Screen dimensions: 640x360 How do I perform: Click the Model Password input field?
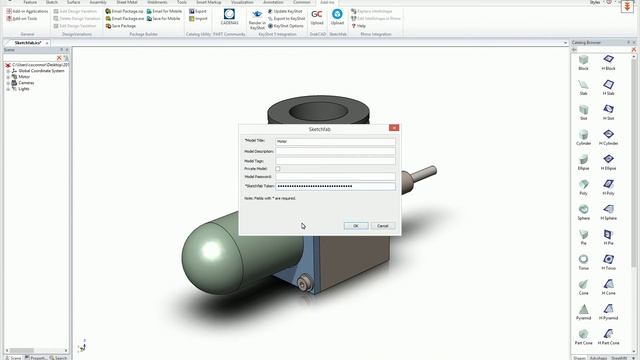[x=336, y=177]
